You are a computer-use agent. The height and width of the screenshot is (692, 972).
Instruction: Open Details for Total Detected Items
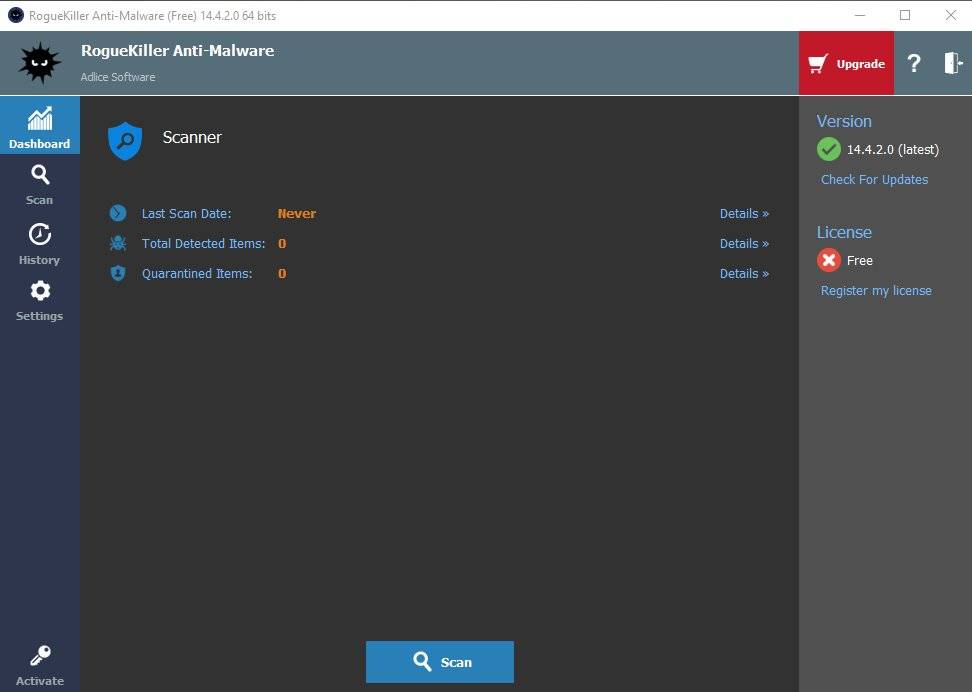point(744,243)
